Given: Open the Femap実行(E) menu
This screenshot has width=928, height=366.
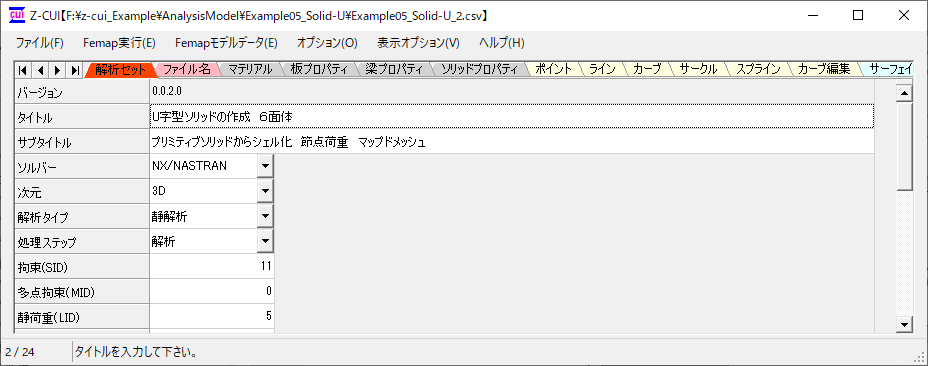Looking at the screenshot, I should coord(120,43).
